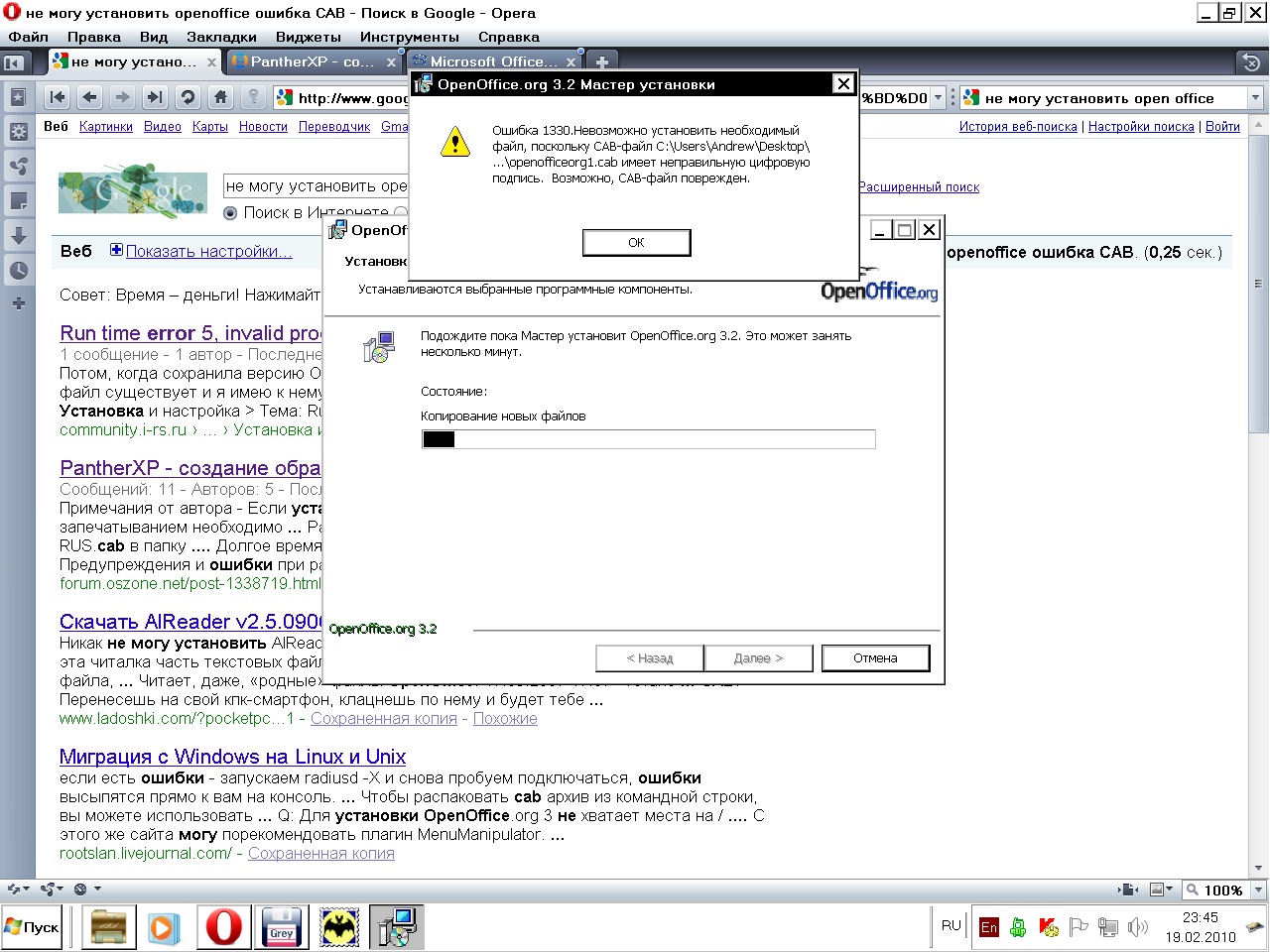Expand Показать настройки plus expander
Viewport: 1270px width, 952px height.
pyautogui.click(x=116, y=250)
